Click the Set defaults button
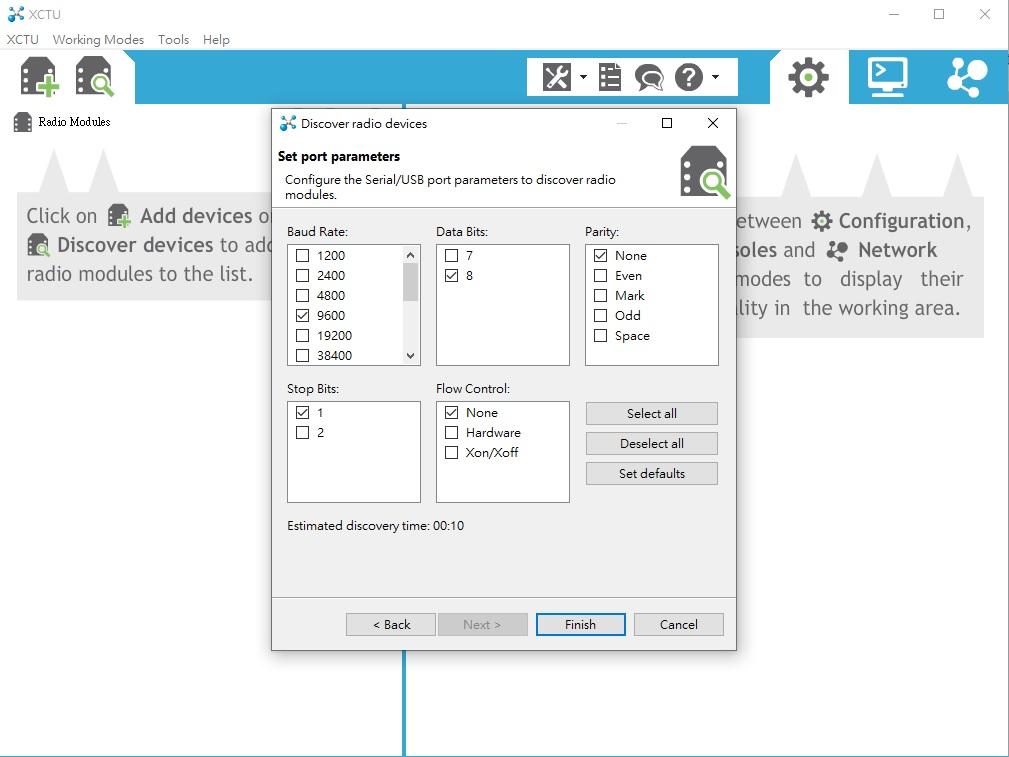This screenshot has height=757, width=1009. point(652,474)
